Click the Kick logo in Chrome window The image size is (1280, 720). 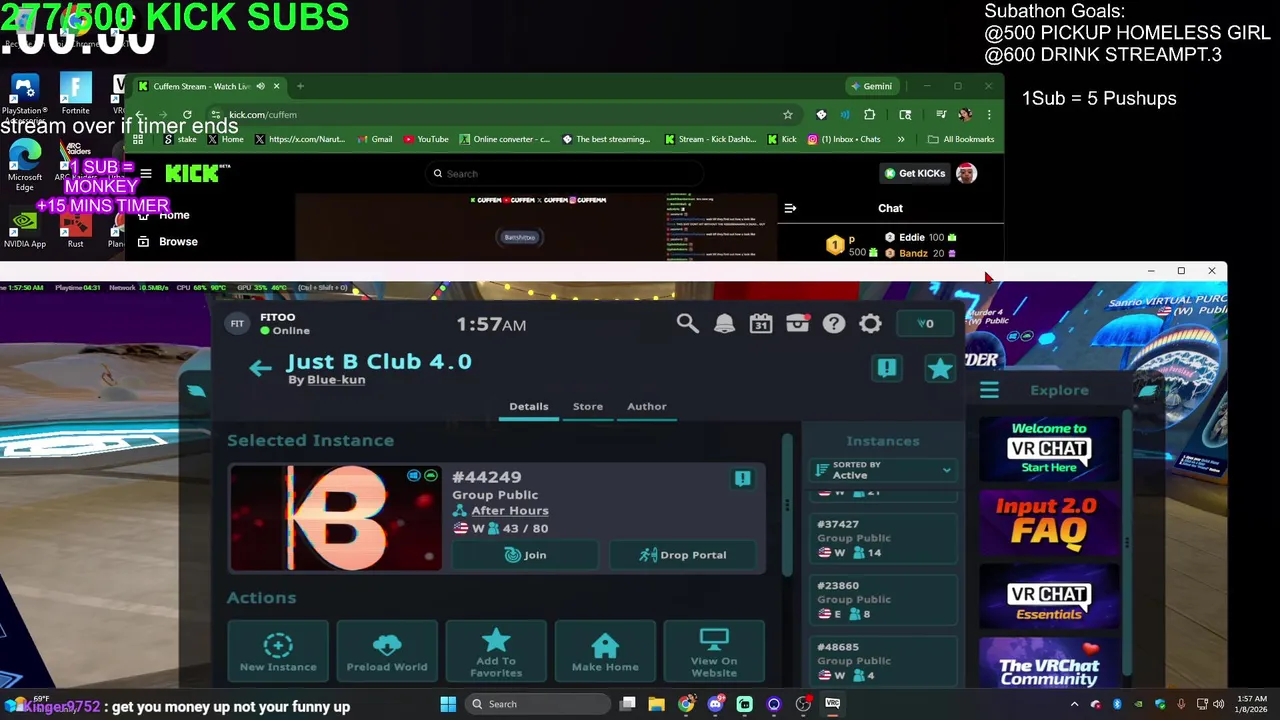click(191, 173)
